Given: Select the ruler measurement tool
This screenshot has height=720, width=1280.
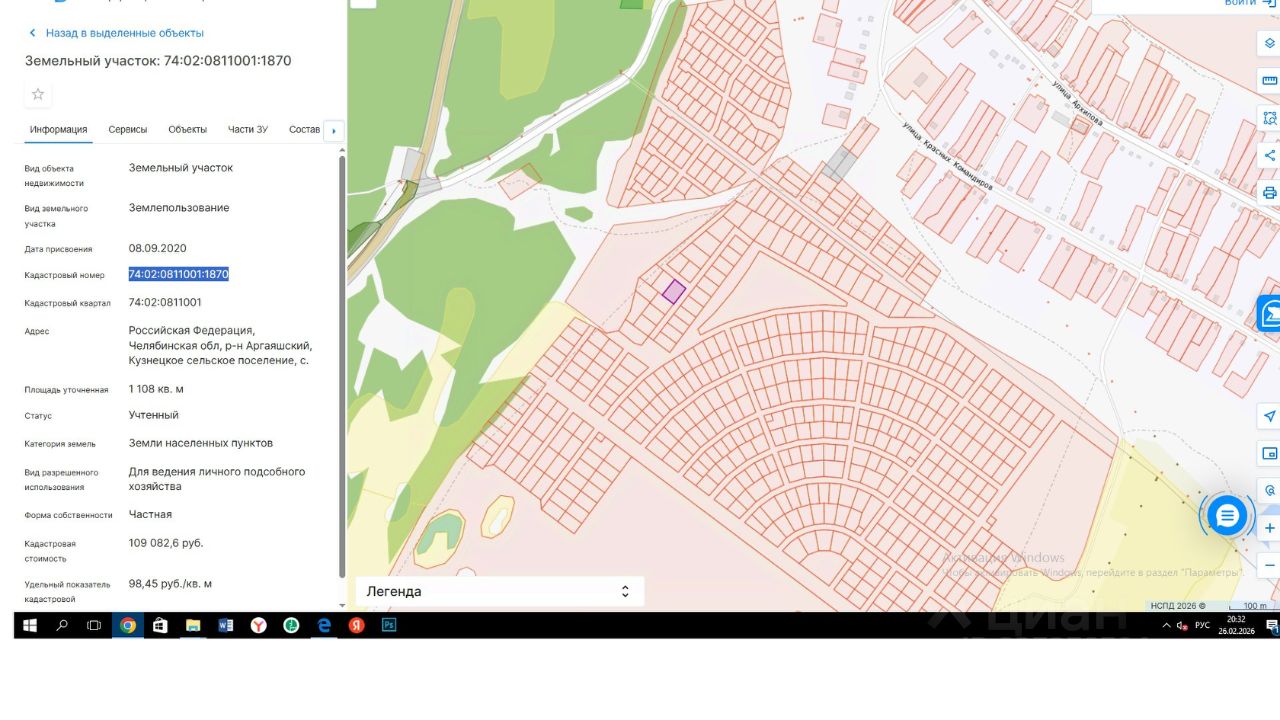Looking at the screenshot, I should click(1270, 80).
